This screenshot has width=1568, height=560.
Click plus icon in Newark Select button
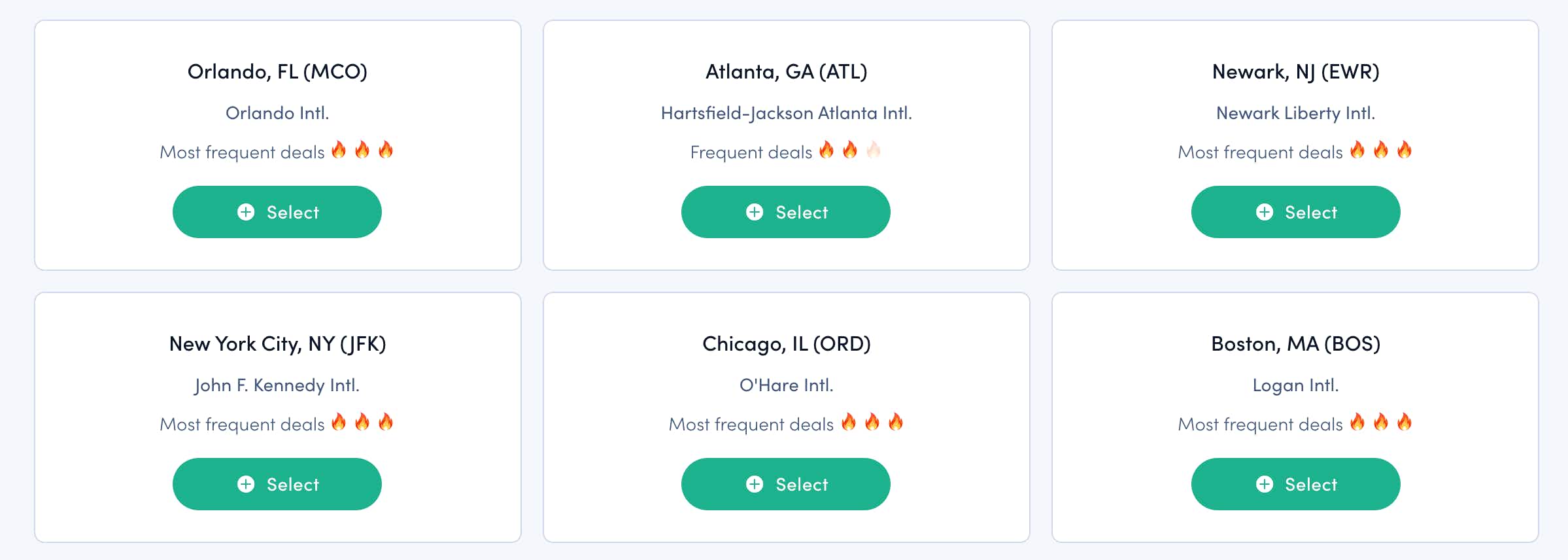1265,212
